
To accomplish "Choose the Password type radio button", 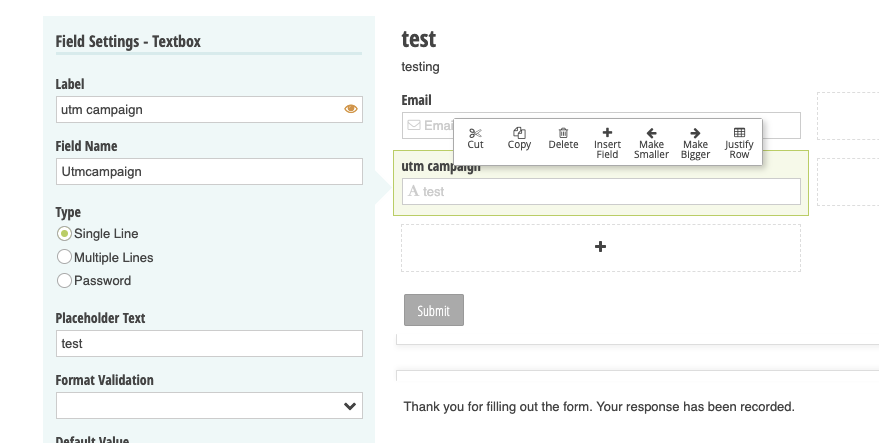I will pyautogui.click(x=65, y=281).
